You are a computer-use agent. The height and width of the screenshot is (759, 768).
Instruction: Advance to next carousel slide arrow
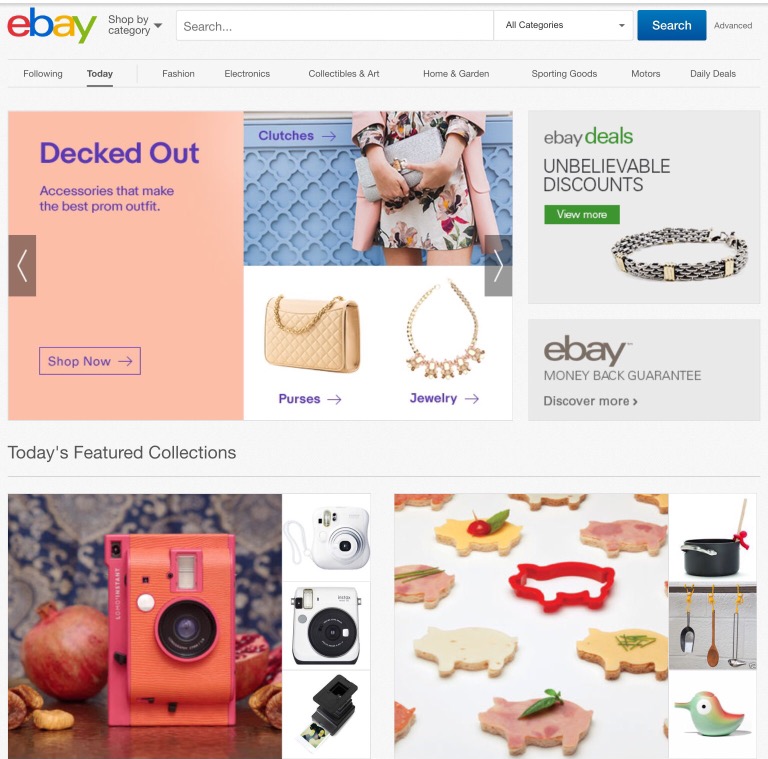point(498,265)
